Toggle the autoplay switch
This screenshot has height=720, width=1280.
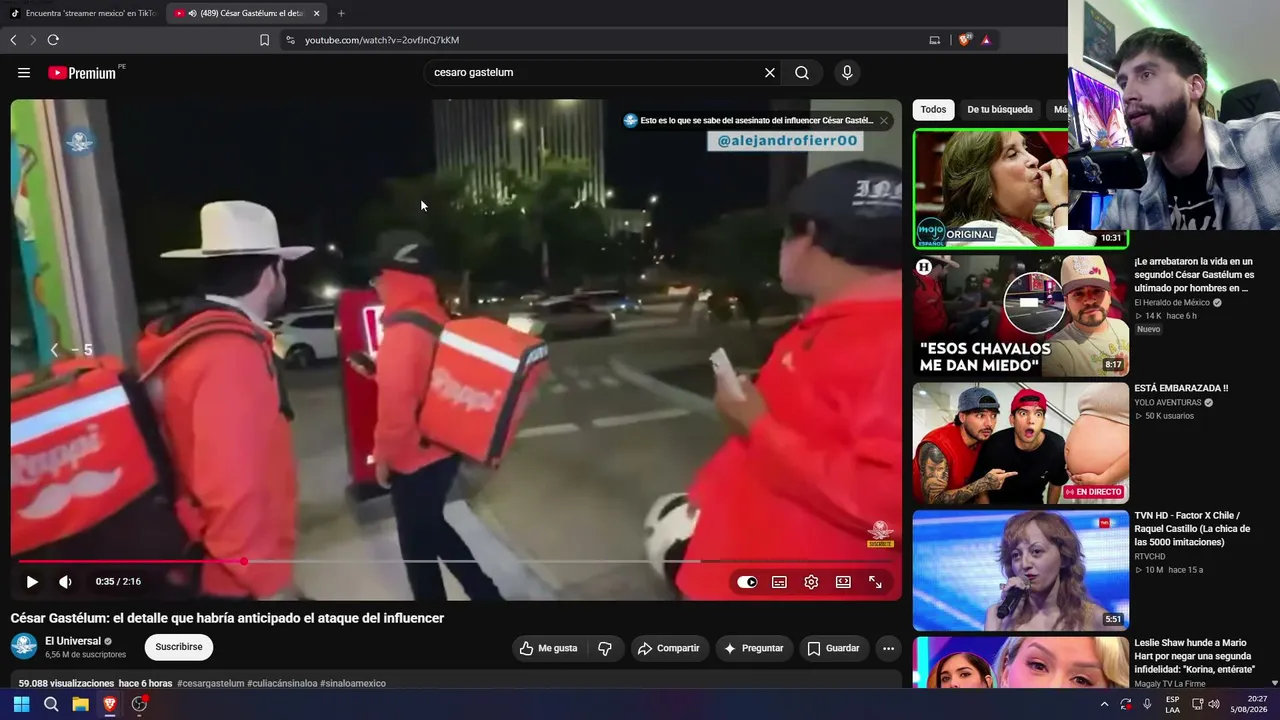pyautogui.click(x=747, y=582)
